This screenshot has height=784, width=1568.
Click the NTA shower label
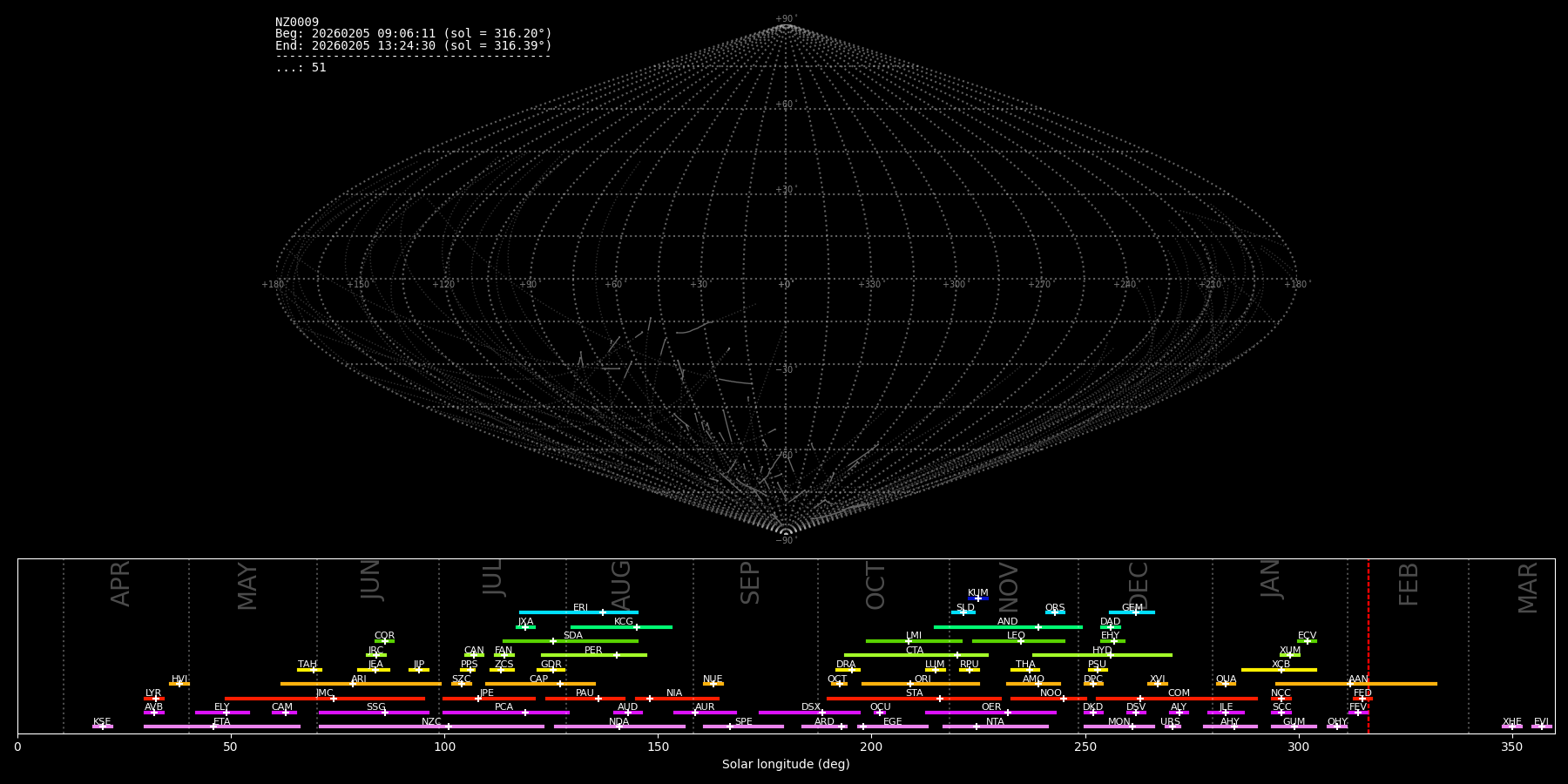995,722
